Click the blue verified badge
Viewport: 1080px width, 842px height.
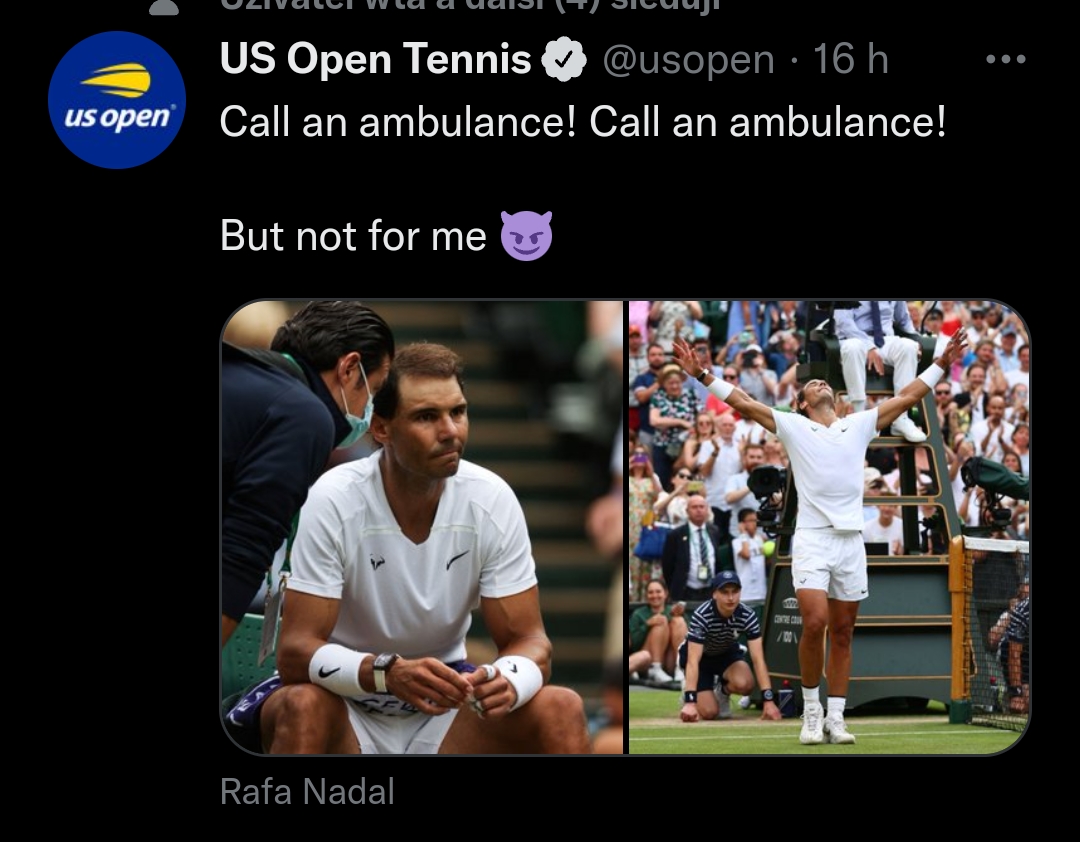564,59
